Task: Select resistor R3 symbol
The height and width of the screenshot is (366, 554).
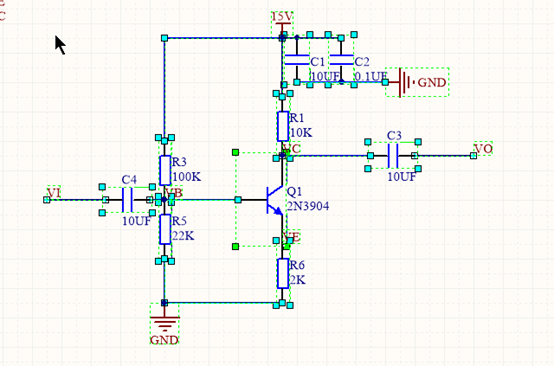Action: [x=165, y=170]
